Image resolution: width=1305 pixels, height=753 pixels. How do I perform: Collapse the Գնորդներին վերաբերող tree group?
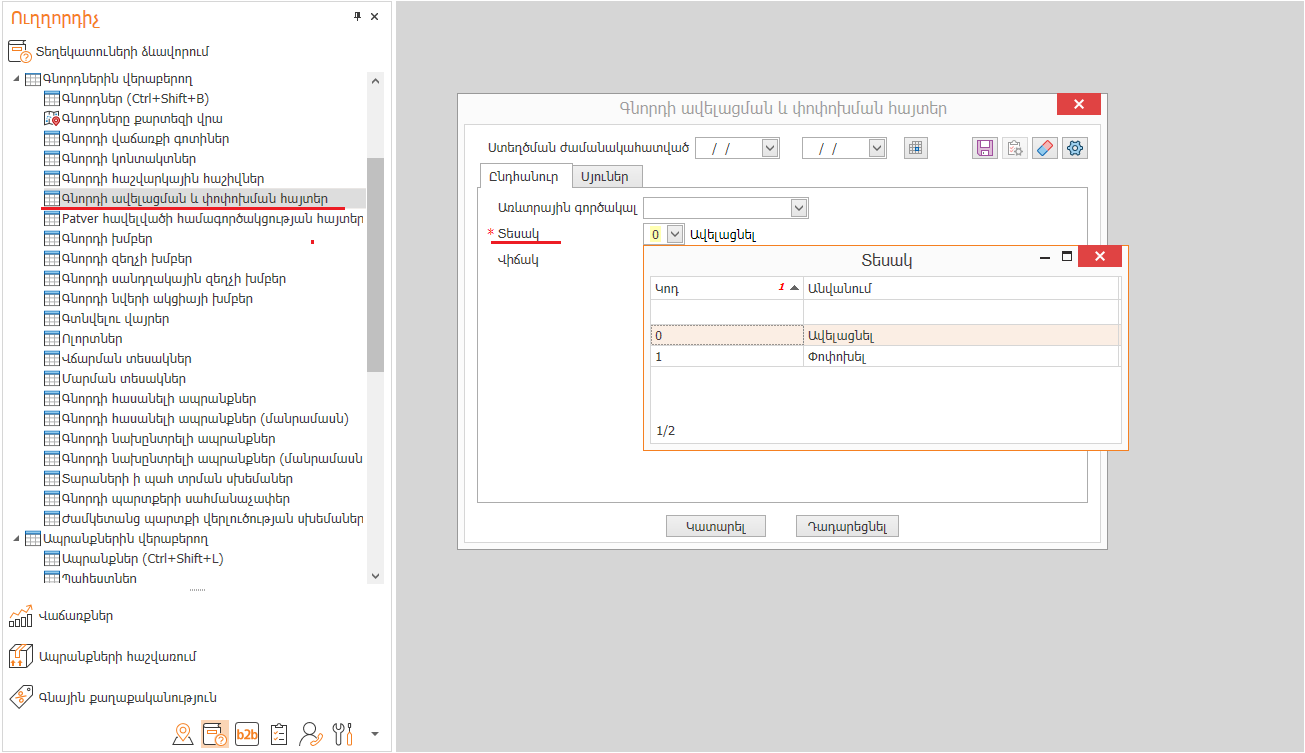(x=16, y=79)
